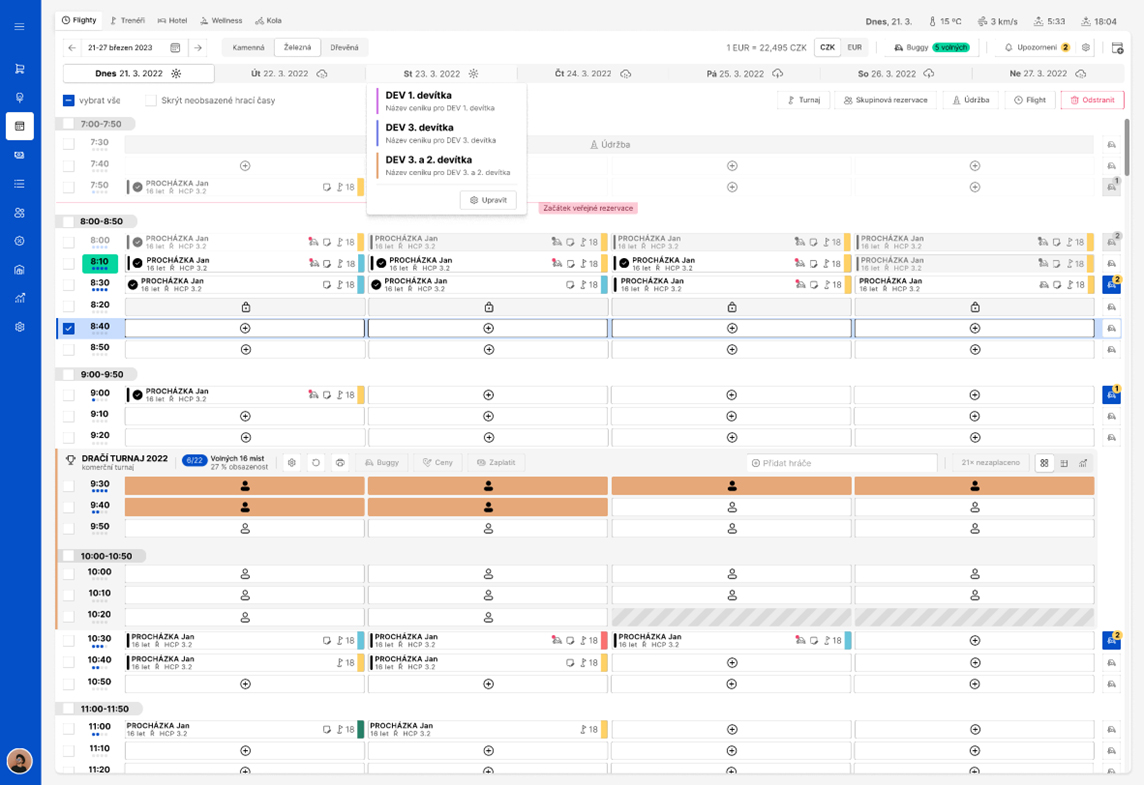This screenshot has width=1144, height=785.
Task: Go to next week arrow
Action: coord(198,48)
